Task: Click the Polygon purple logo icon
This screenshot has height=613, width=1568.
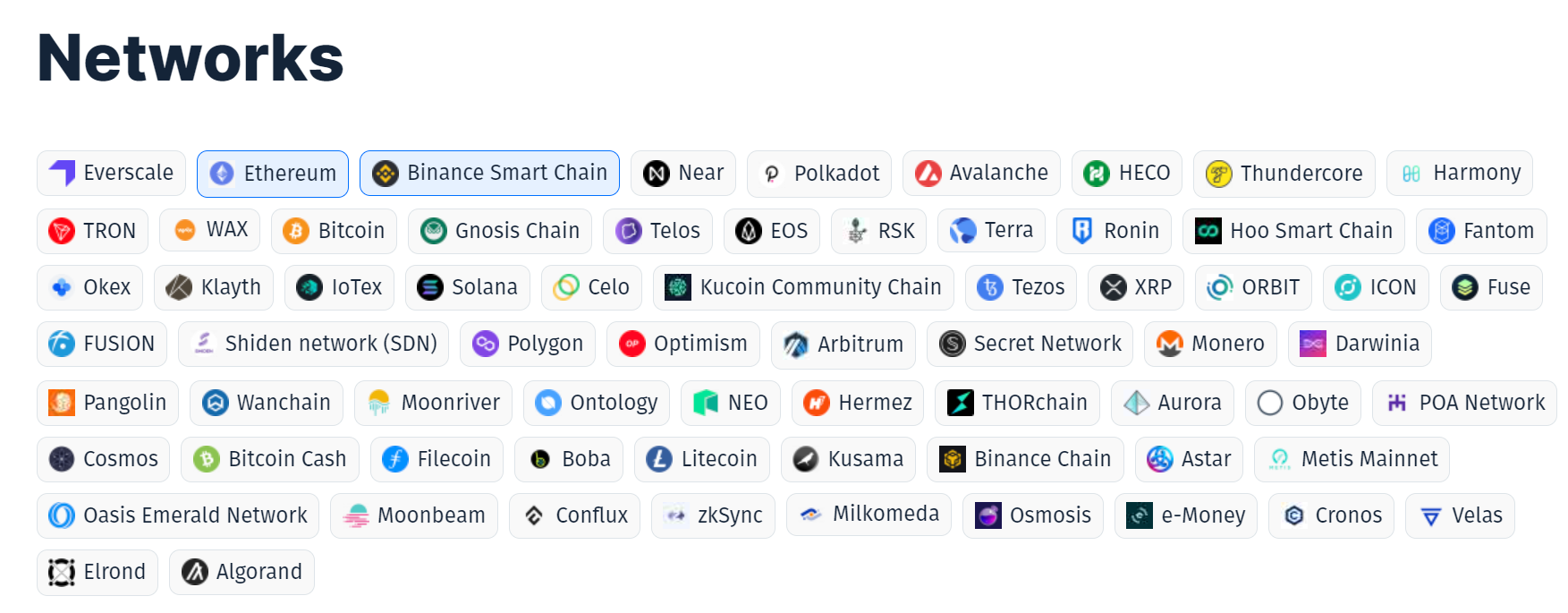Action: 486,344
